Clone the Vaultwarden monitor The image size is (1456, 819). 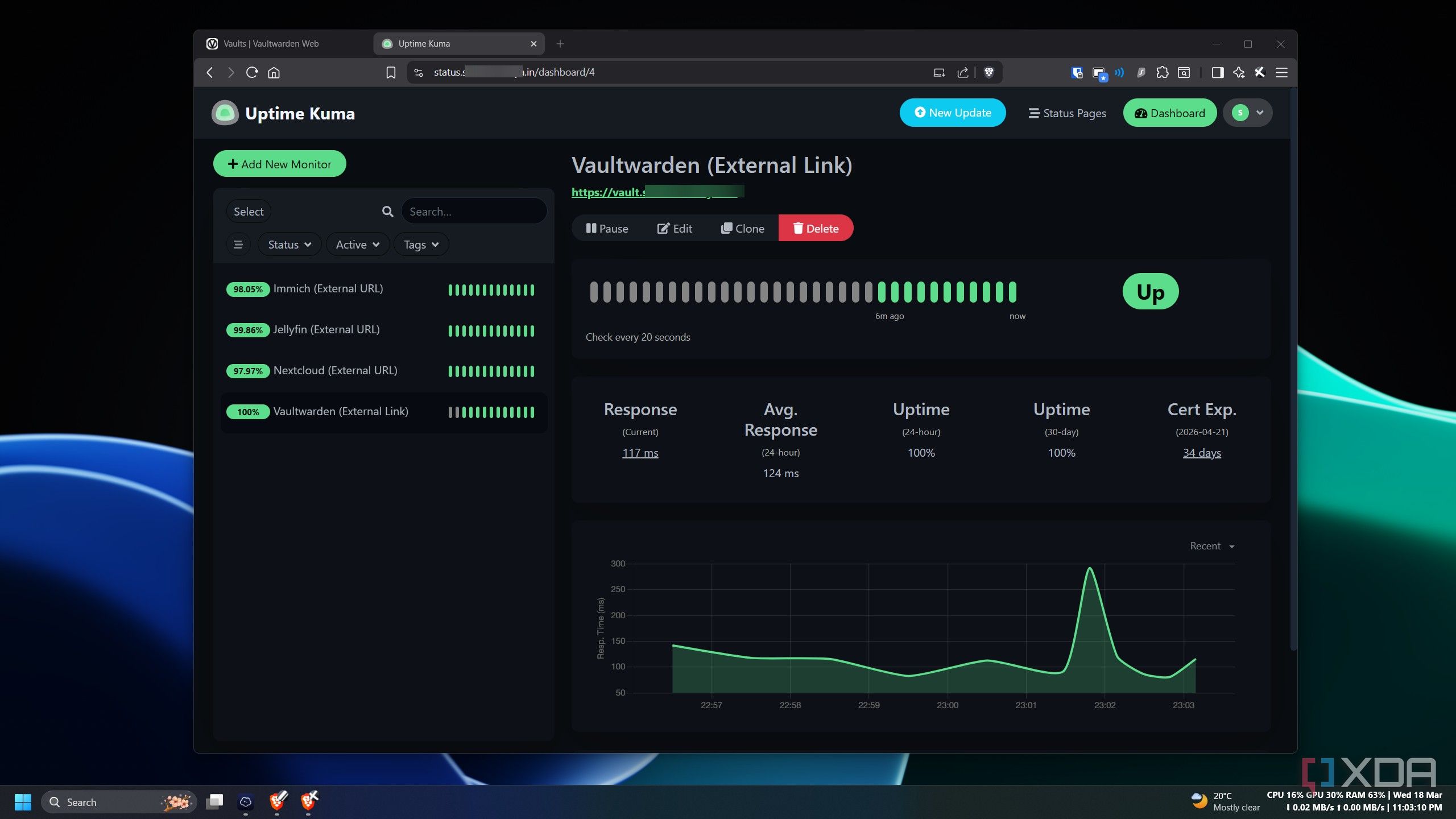(743, 228)
